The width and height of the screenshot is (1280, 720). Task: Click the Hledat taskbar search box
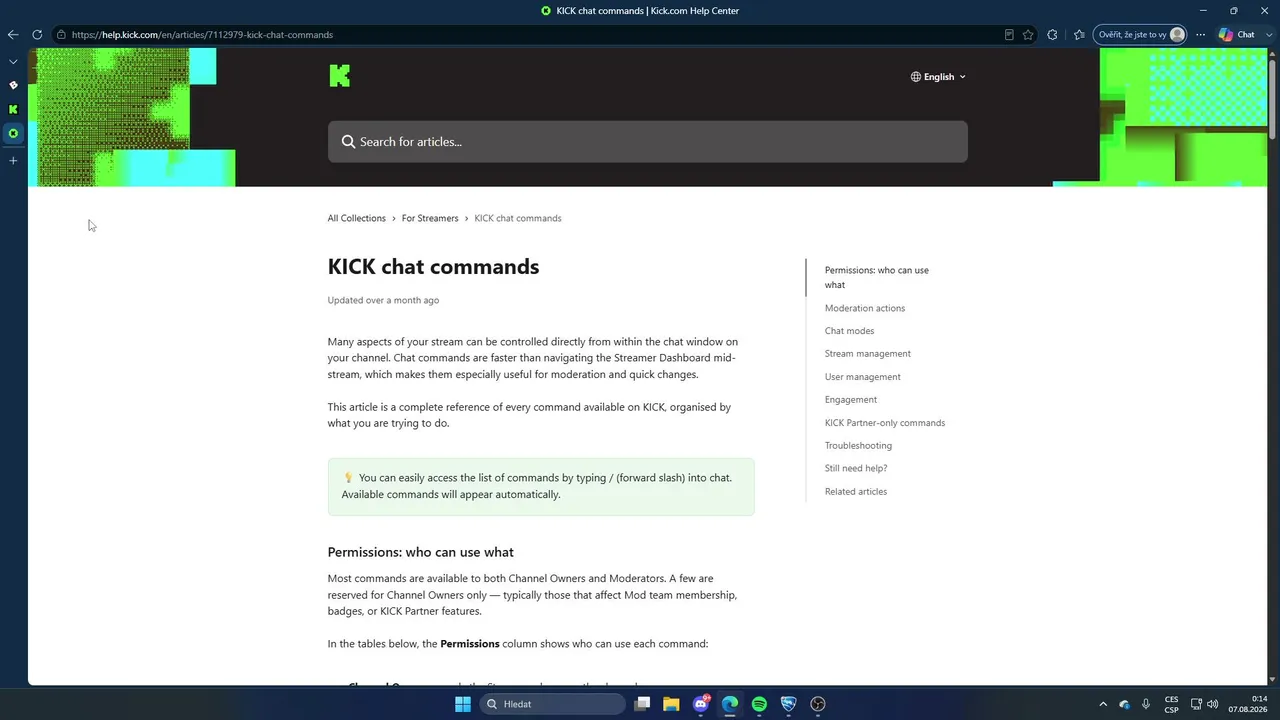[x=553, y=704]
